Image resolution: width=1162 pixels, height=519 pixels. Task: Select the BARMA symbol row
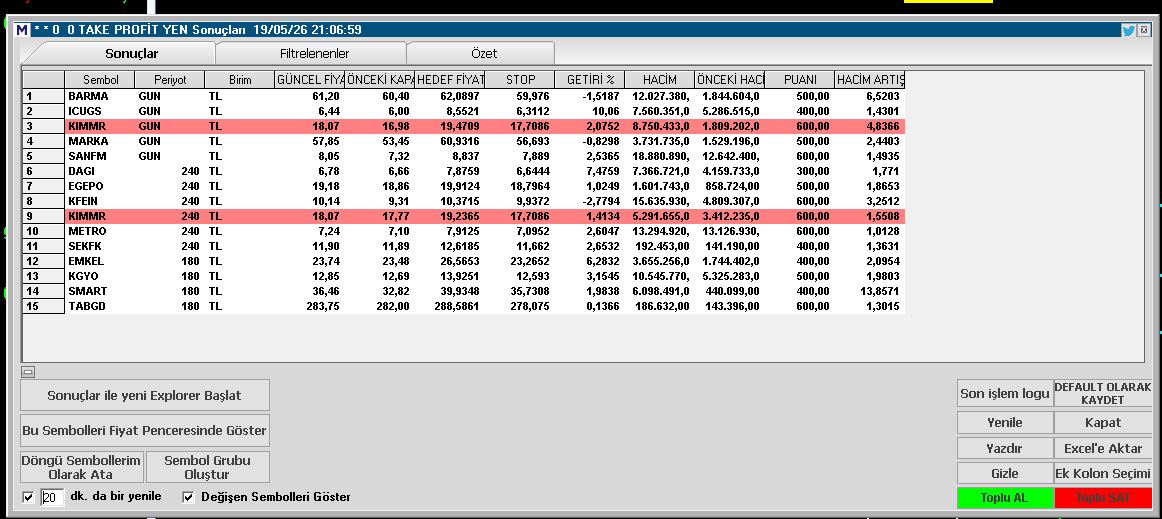(x=464, y=96)
